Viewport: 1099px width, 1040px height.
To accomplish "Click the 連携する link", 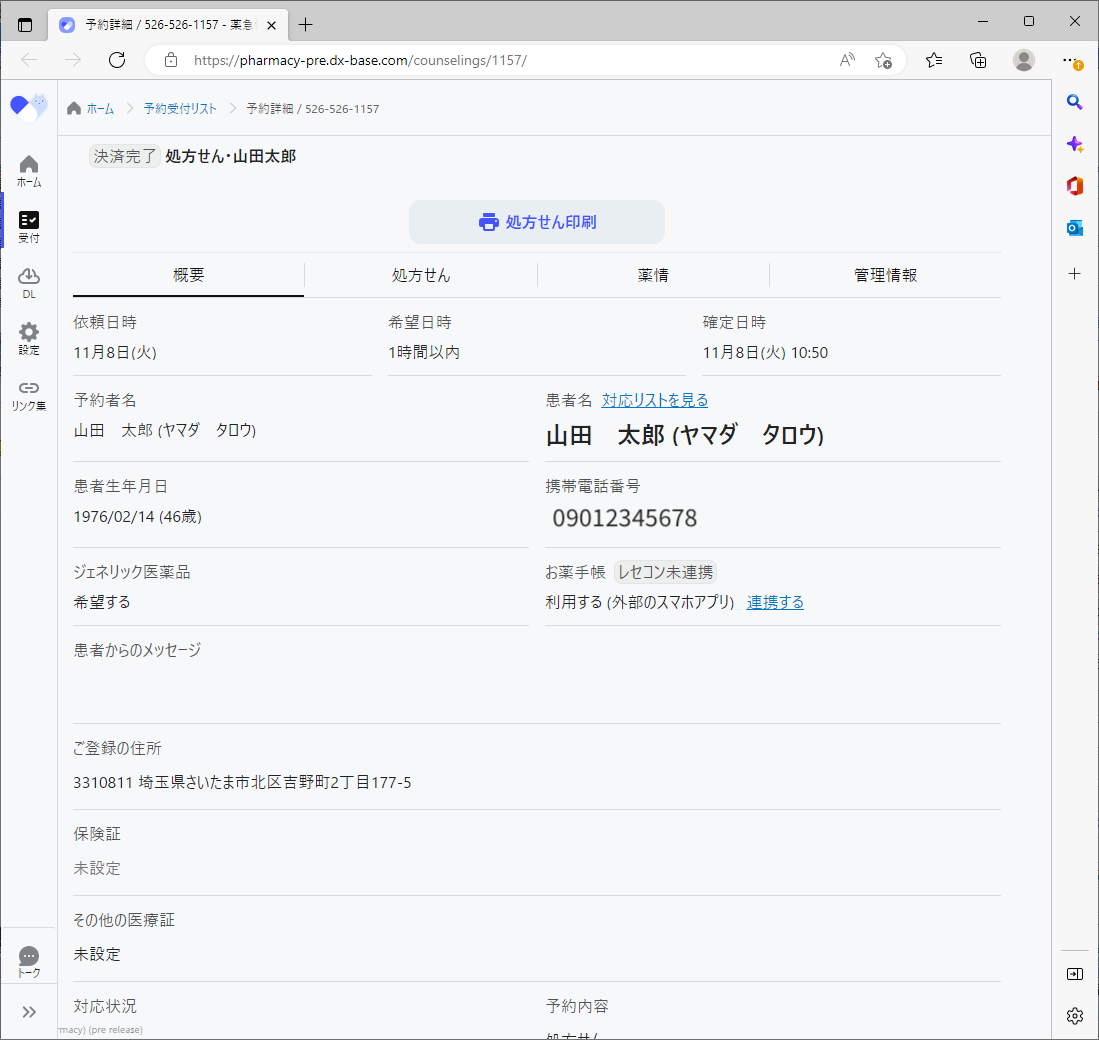I will [775, 602].
